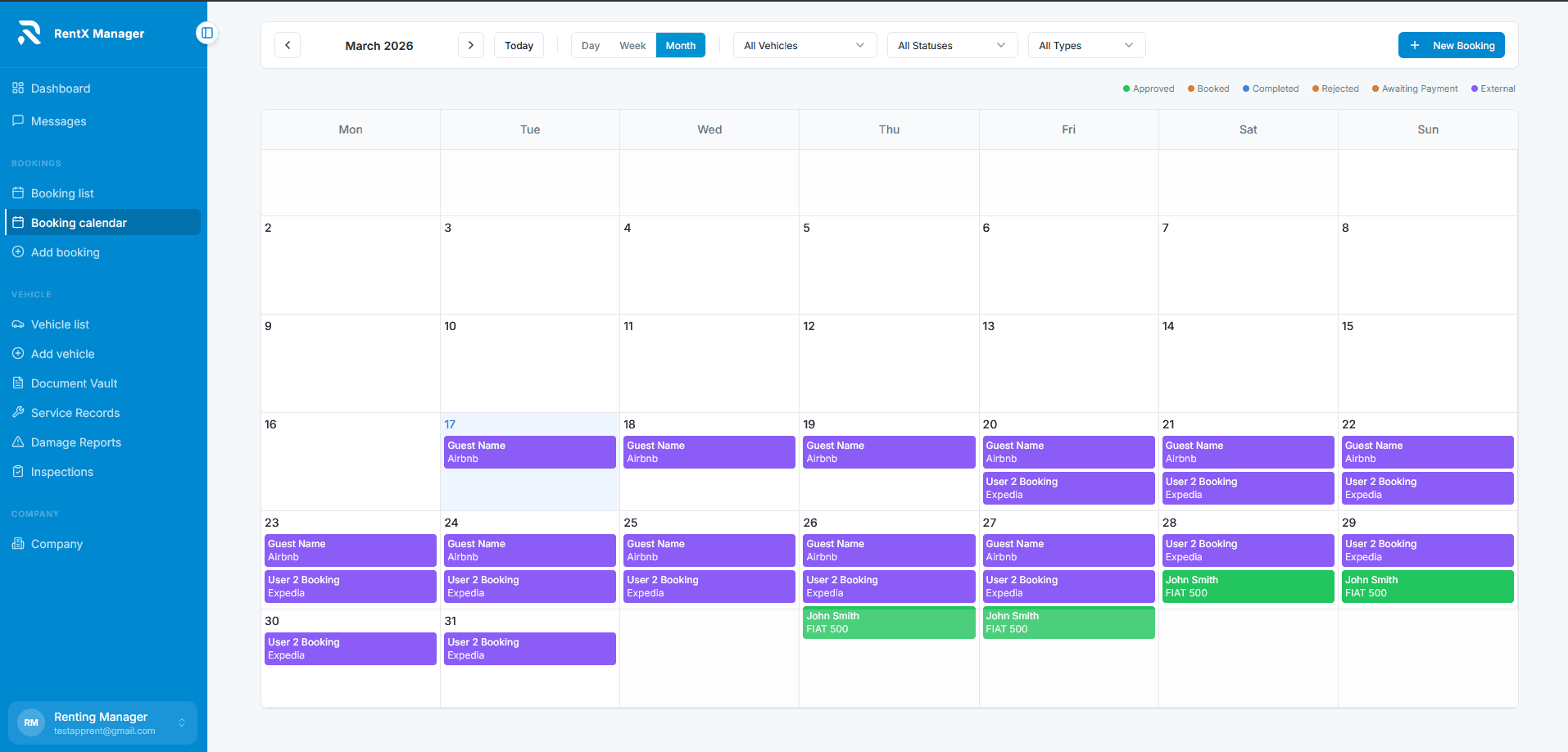1568x752 pixels.
Task: Open the Document Vault
Action: point(74,383)
